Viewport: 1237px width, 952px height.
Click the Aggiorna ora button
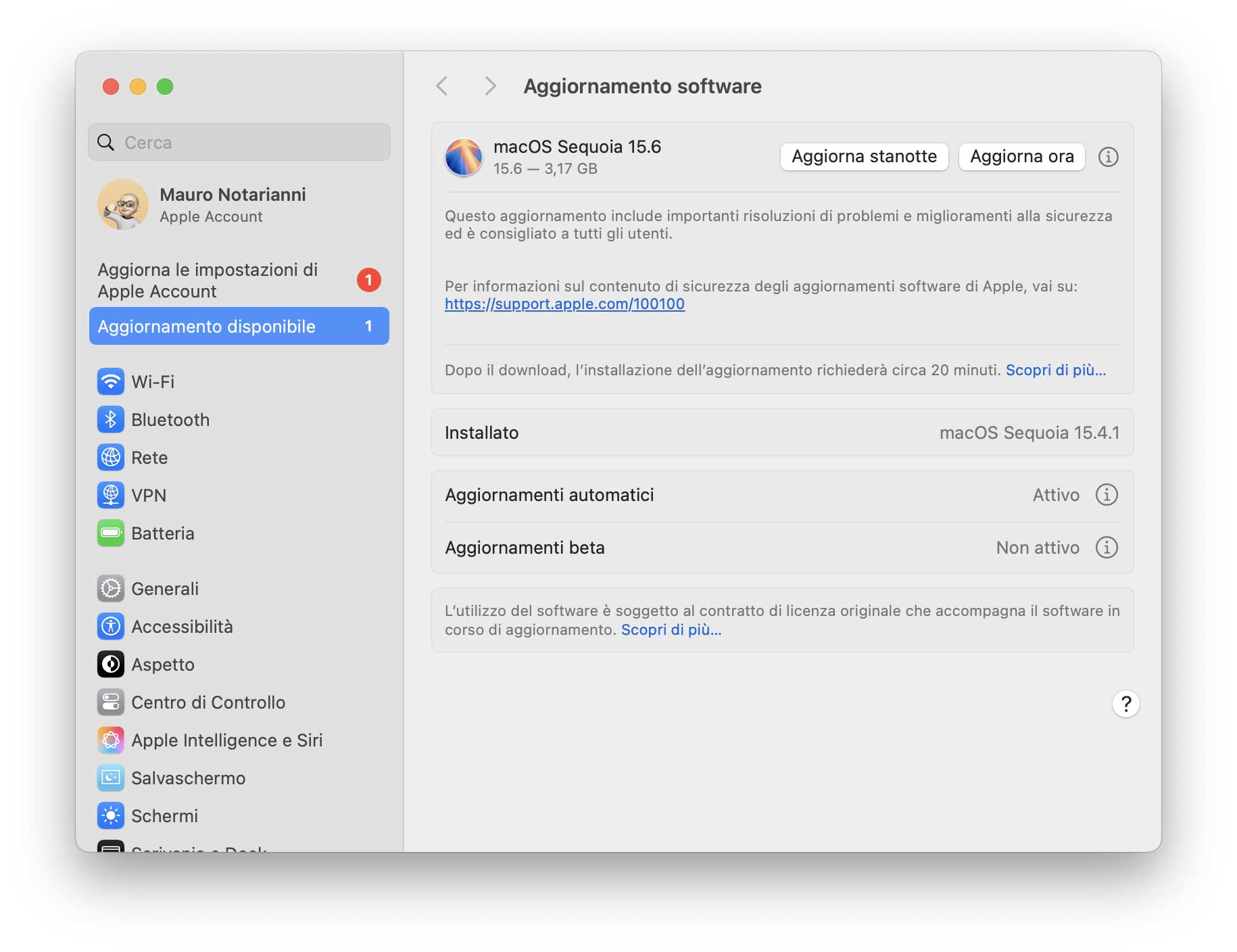tap(1021, 157)
